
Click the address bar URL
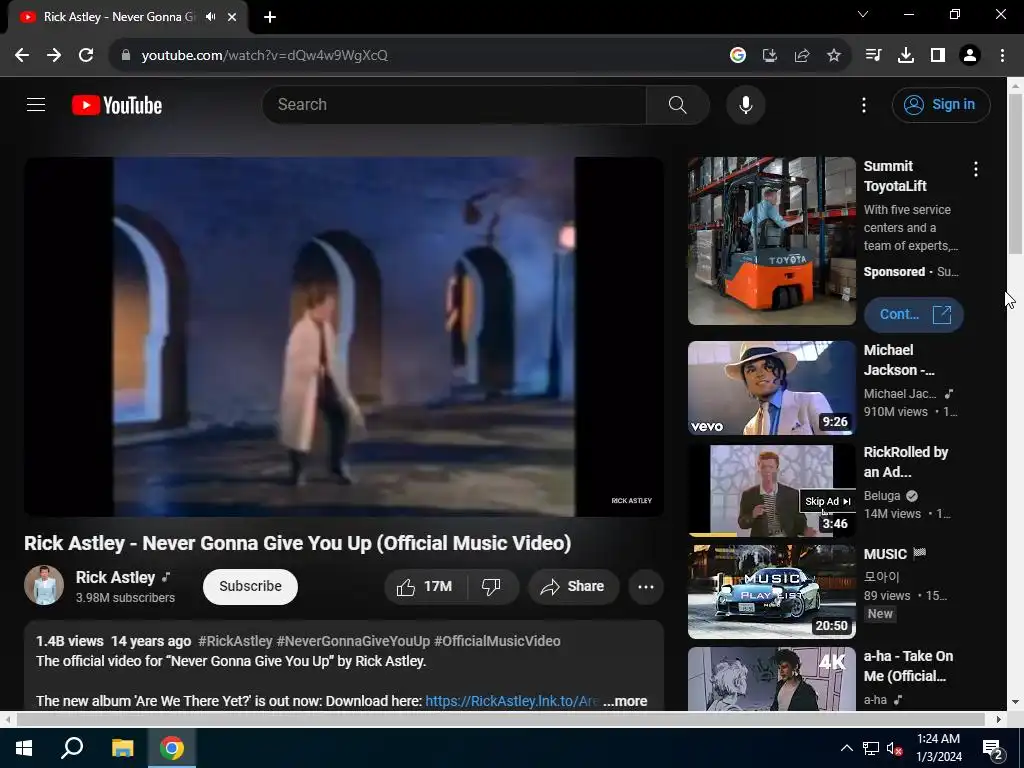click(x=264, y=56)
